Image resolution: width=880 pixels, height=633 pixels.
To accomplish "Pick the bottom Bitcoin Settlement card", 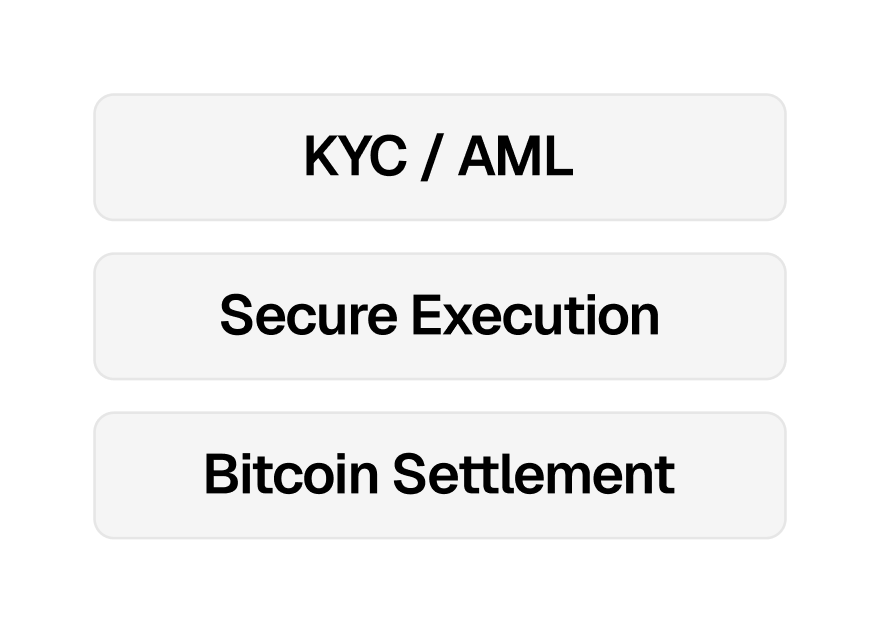I will 439,475.
